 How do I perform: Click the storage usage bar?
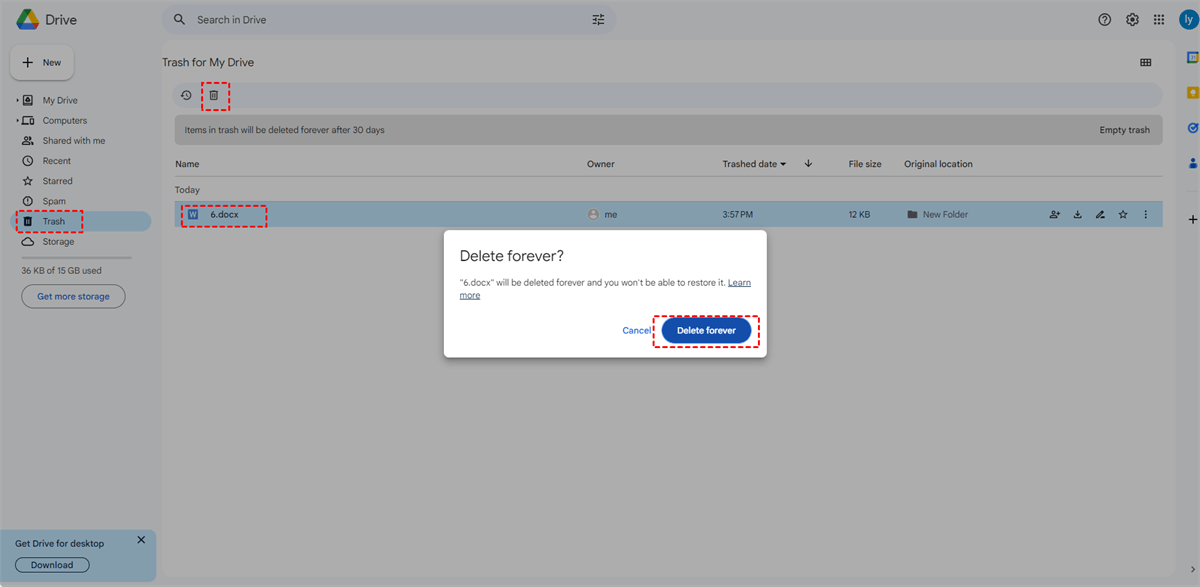pyautogui.click(x=76, y=258)
